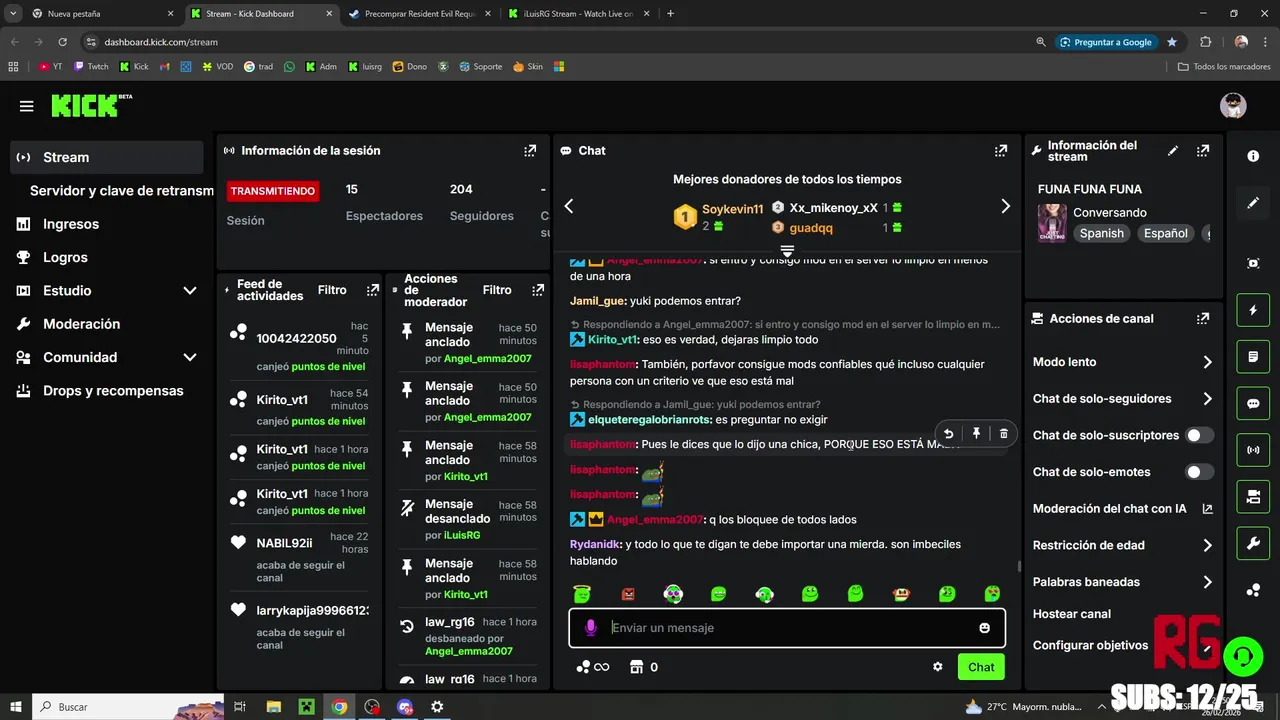Click the Spanish tag chip
The width and height of the screenshot is (1280, 720).
pos(1102,233)
